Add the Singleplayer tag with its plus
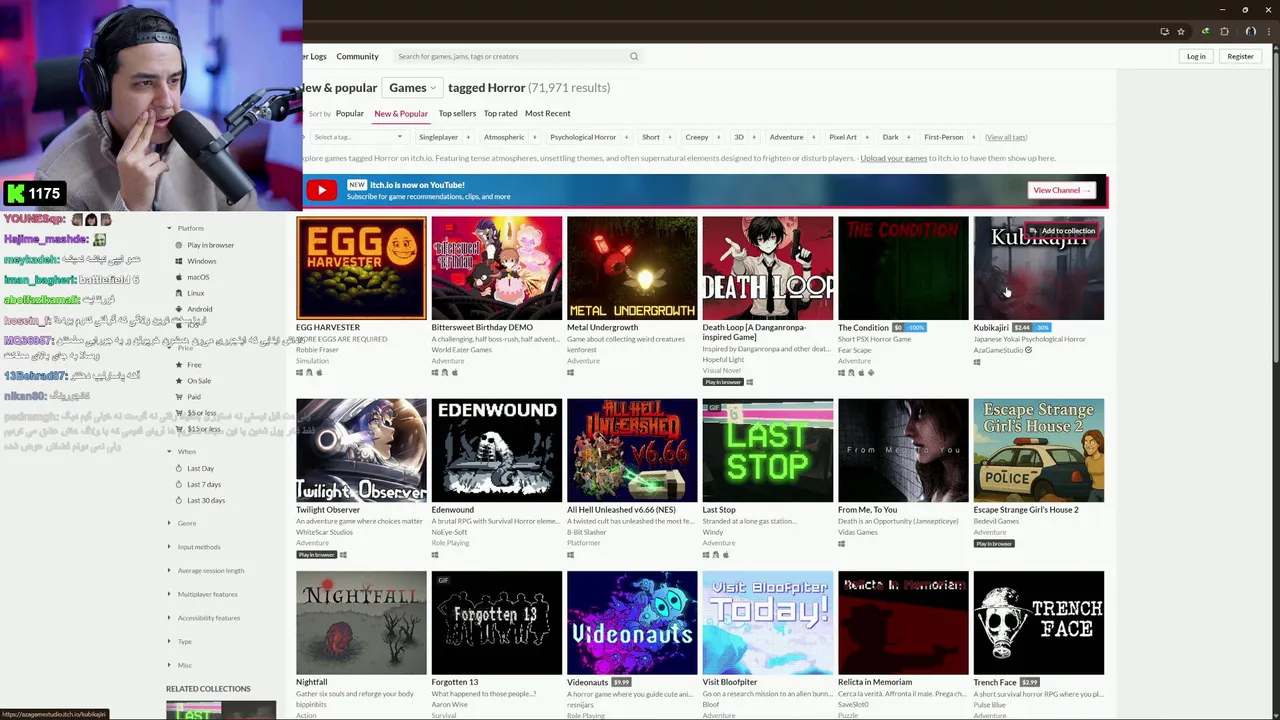This screenshot has width=1280, height=720. (x=469, y=137)
